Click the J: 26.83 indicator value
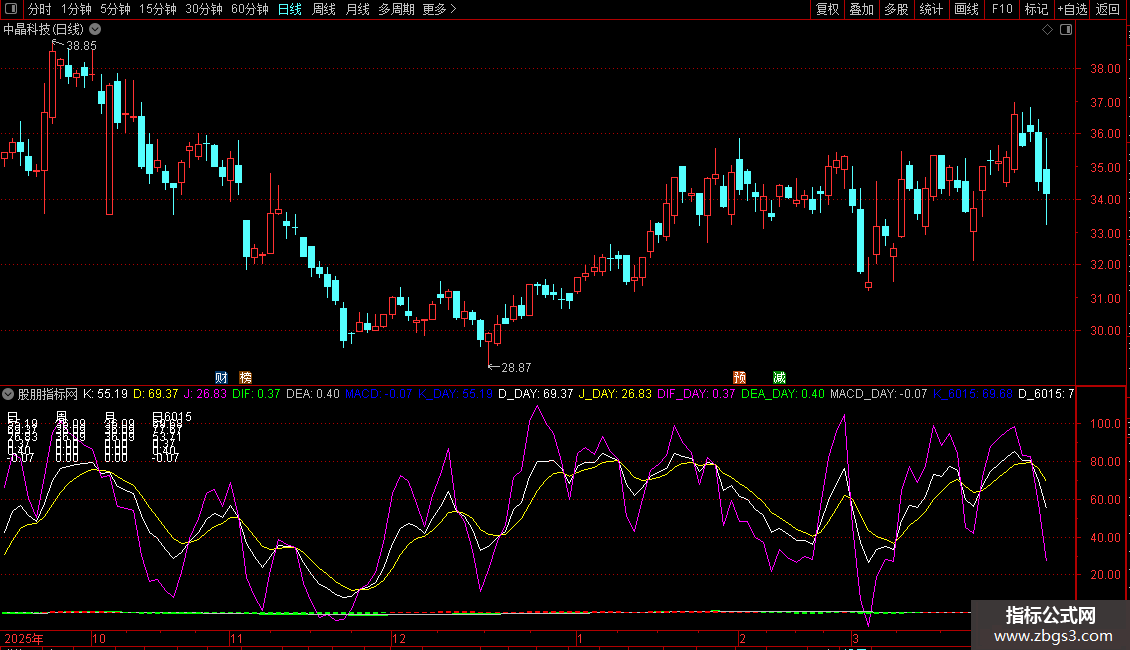This screenshot has width=1130, height=650. (205, 394)
